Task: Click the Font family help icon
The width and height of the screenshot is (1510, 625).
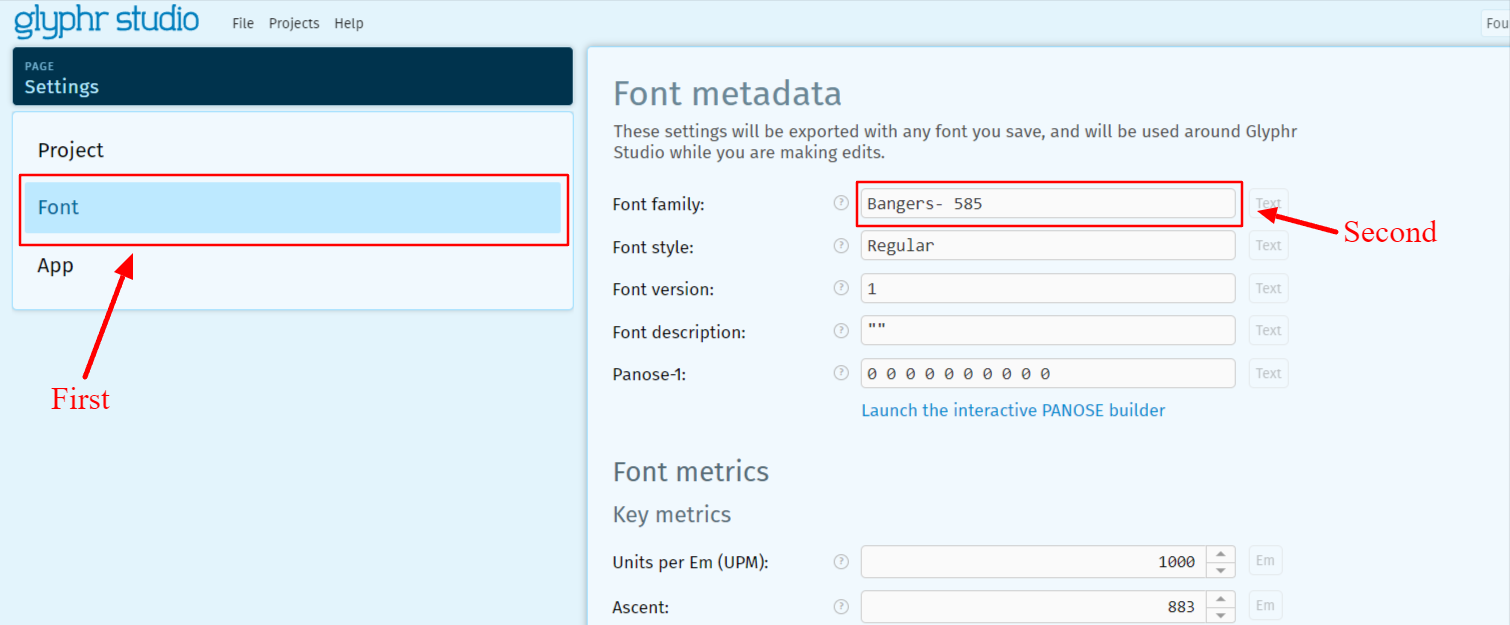Action: pyautogui.click(x=840, y=202)
